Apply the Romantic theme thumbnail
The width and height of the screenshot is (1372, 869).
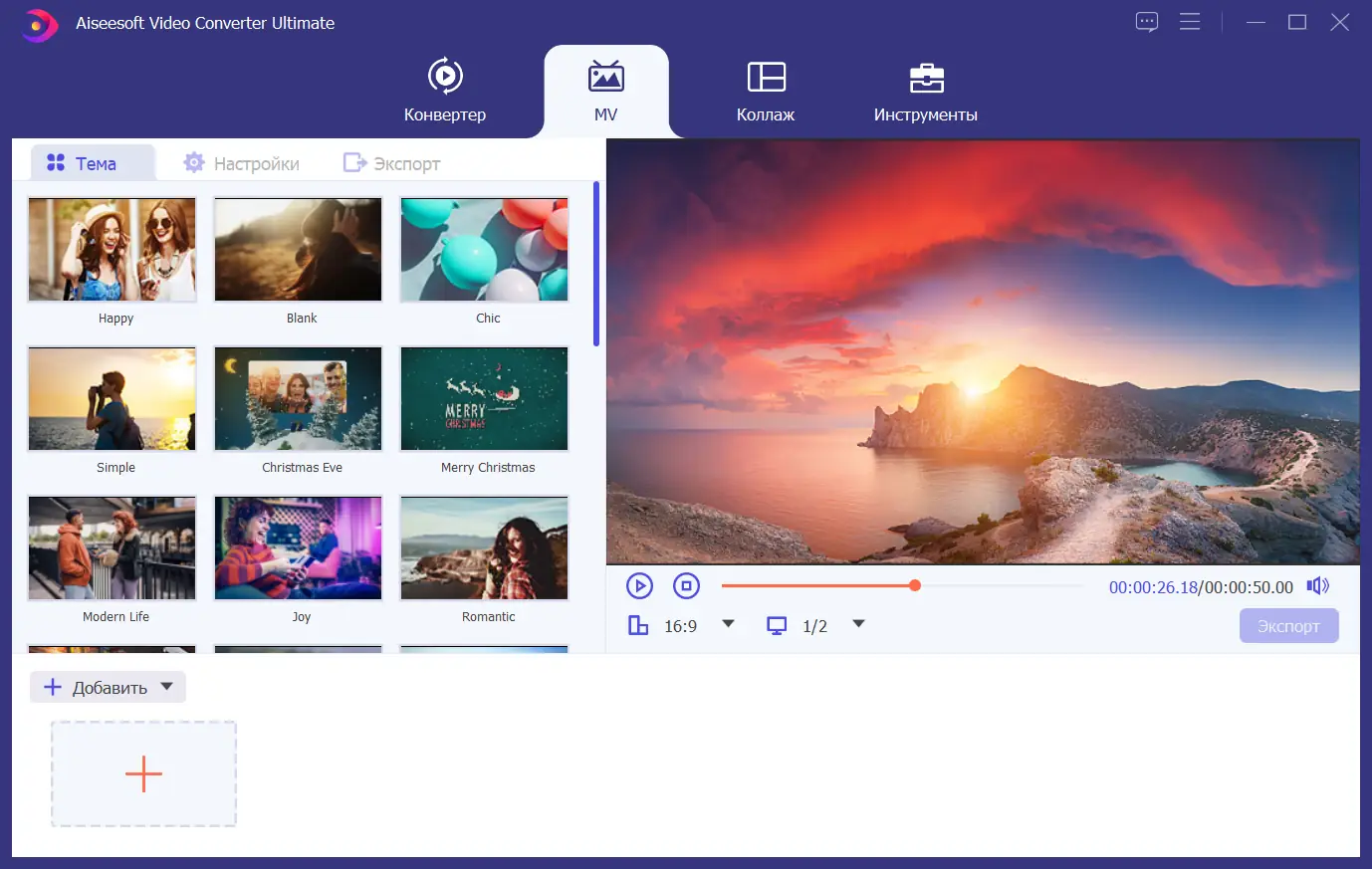pos(485,548)
